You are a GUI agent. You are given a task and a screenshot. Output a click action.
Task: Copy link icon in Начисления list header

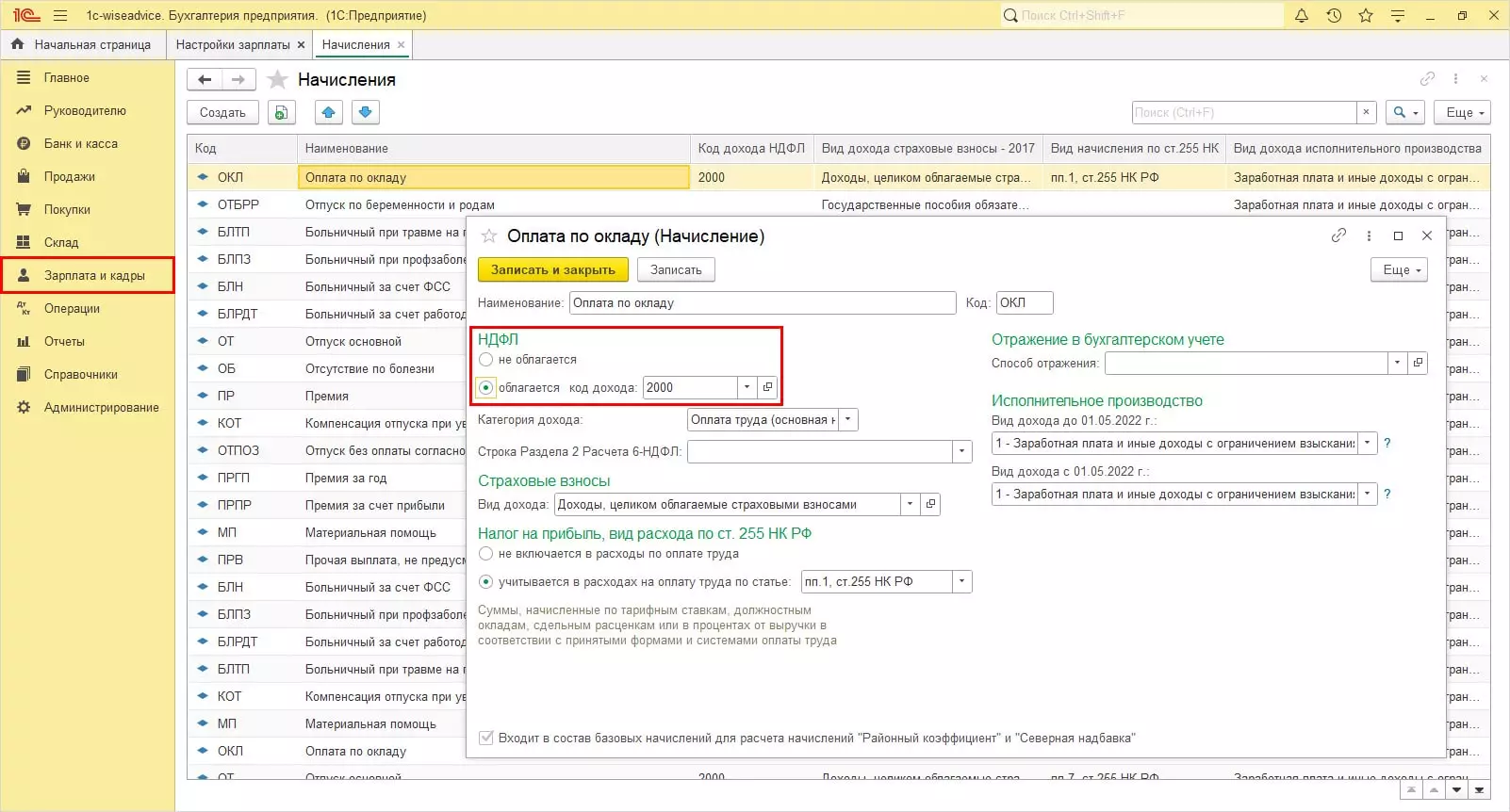[x=1427, y=79]
